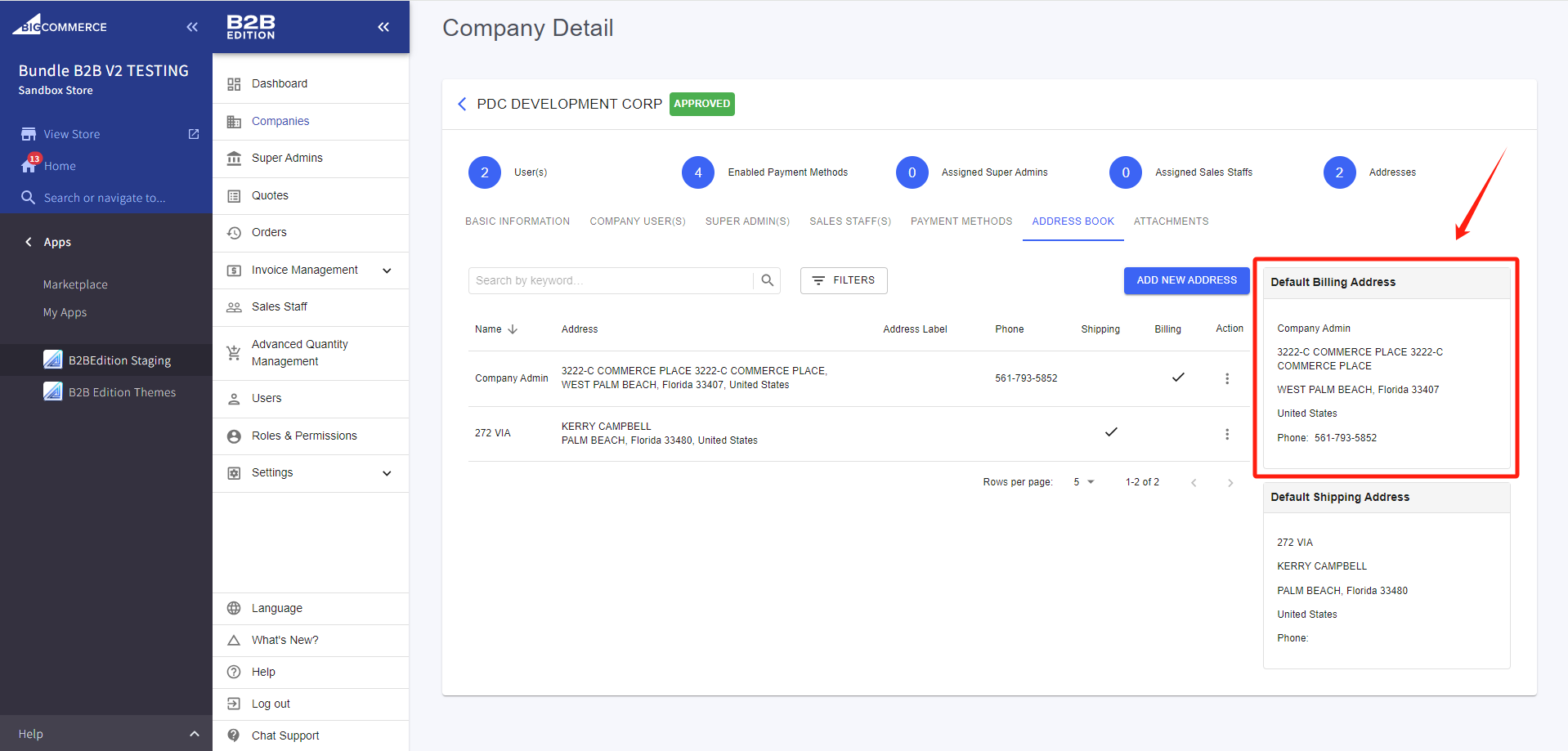This screenshot has height=751, width=1568.
Task: Open Rows per page dropdown
Action: coord(1083,482)
